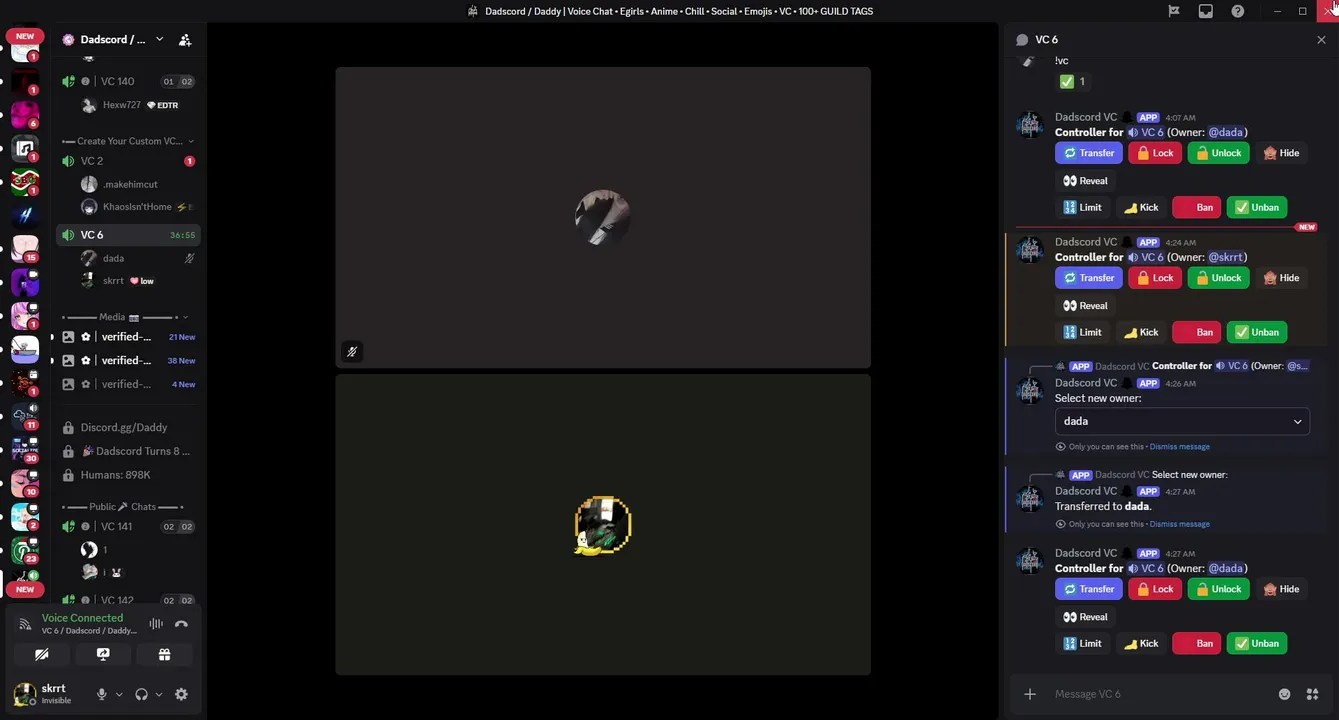The width and height of the screenshot is (1339, 720).
Task: Click Dadscord VC bot avatar on 4:07 AM message
Action: tap(1029, 125)
